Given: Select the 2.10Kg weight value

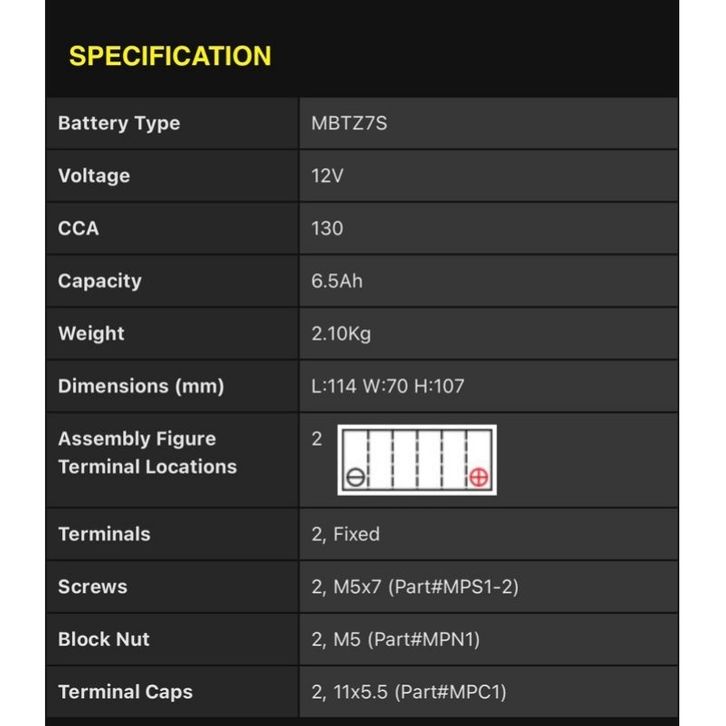Looking at the screenshot, I should tap(341, 333).
